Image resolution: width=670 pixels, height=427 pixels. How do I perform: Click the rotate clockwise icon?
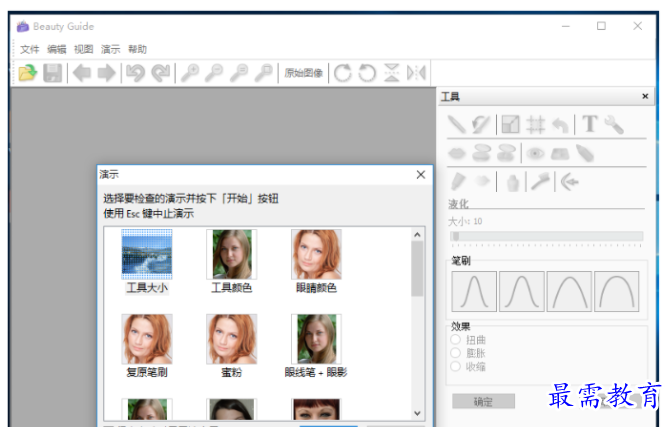point(343,73)
